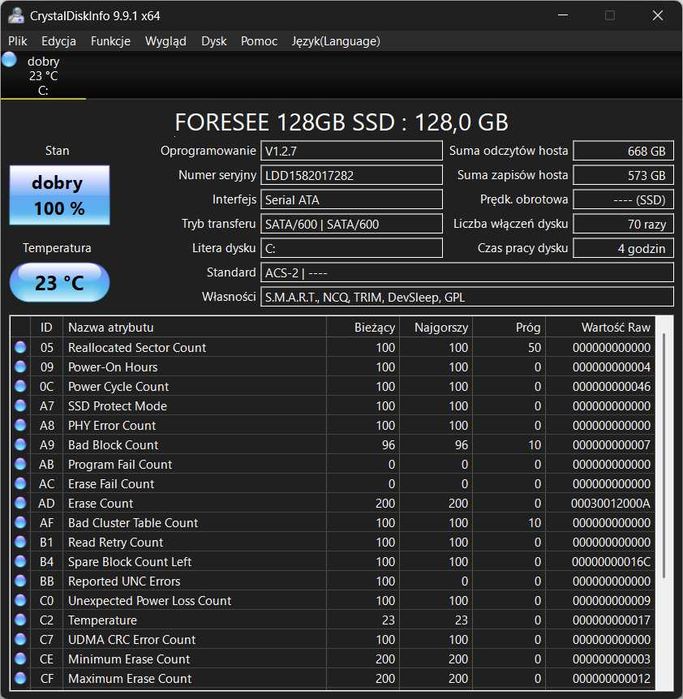Click status orb for UDMA CRC Error Count
Viewport: 683px width, 699px height.
[x=21, y=639]
